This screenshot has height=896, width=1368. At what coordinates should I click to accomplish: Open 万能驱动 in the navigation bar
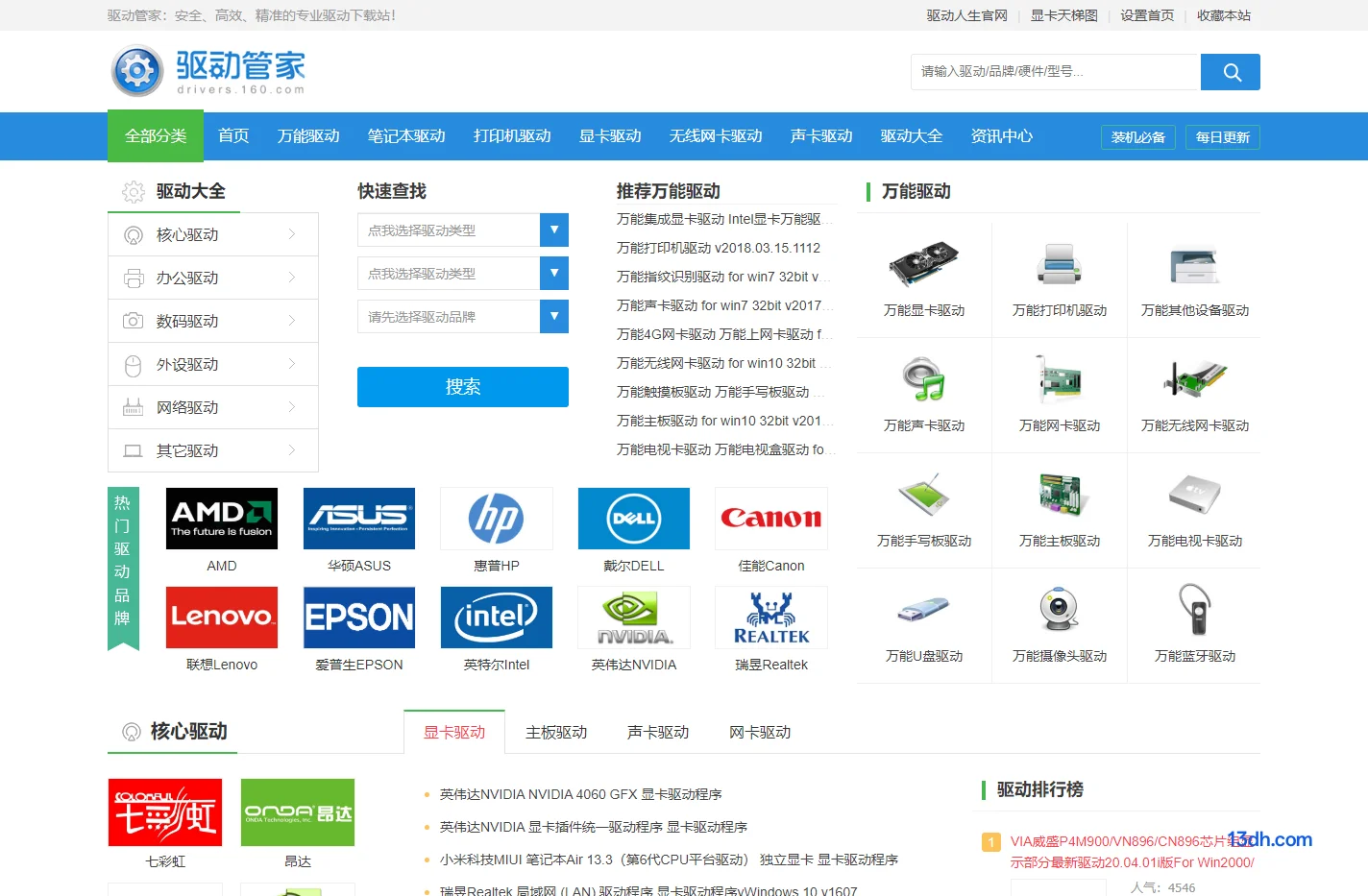pyautogui.click(x=308, y=136)
